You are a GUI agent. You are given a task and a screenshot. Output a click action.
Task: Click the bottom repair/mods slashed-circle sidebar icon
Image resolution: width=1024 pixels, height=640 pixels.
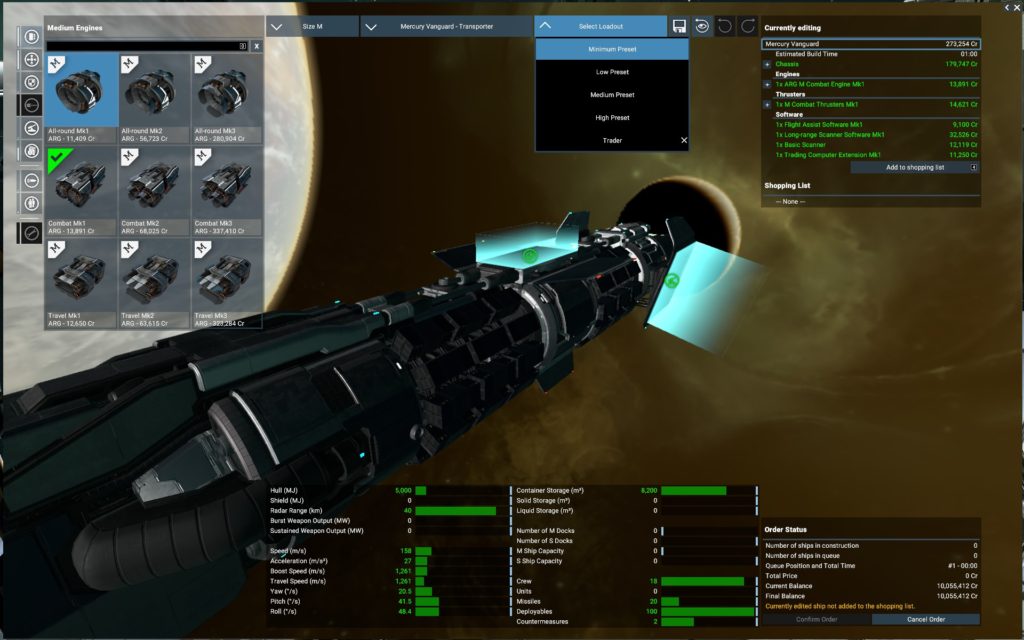[x=31, y=233]
